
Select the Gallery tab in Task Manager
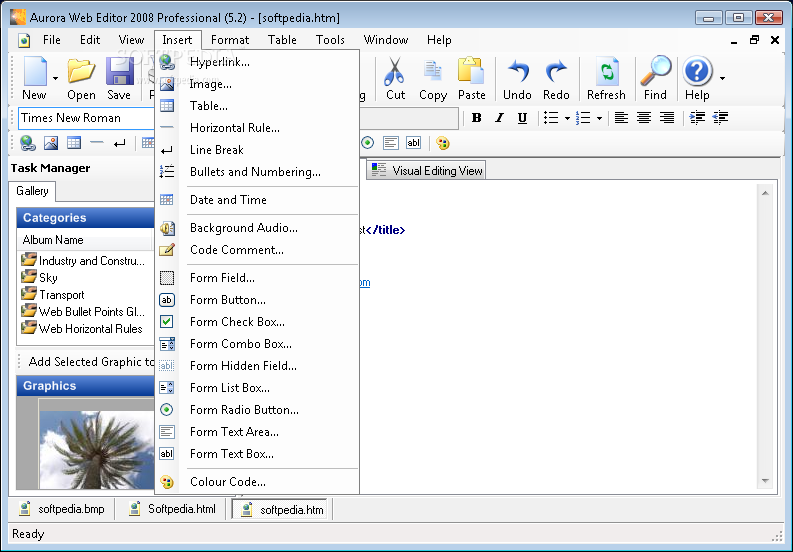point(32,191)
